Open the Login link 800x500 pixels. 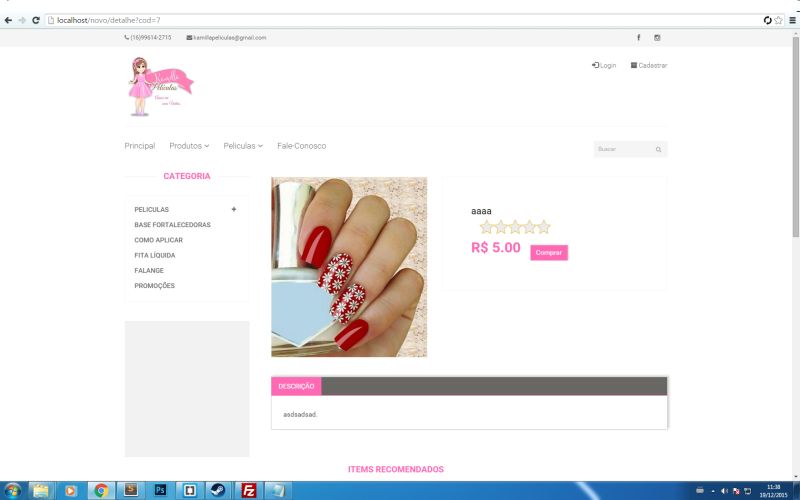(604, 65)
